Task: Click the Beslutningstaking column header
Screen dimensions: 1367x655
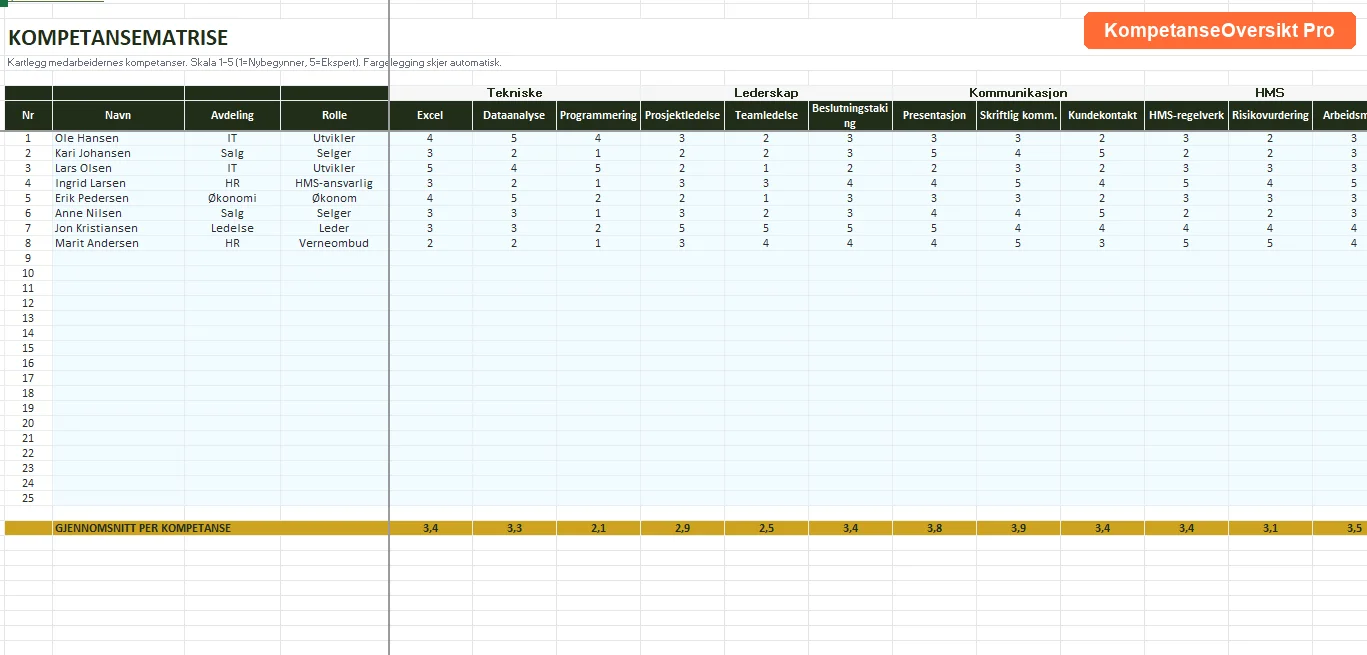Action: point(850,115)
